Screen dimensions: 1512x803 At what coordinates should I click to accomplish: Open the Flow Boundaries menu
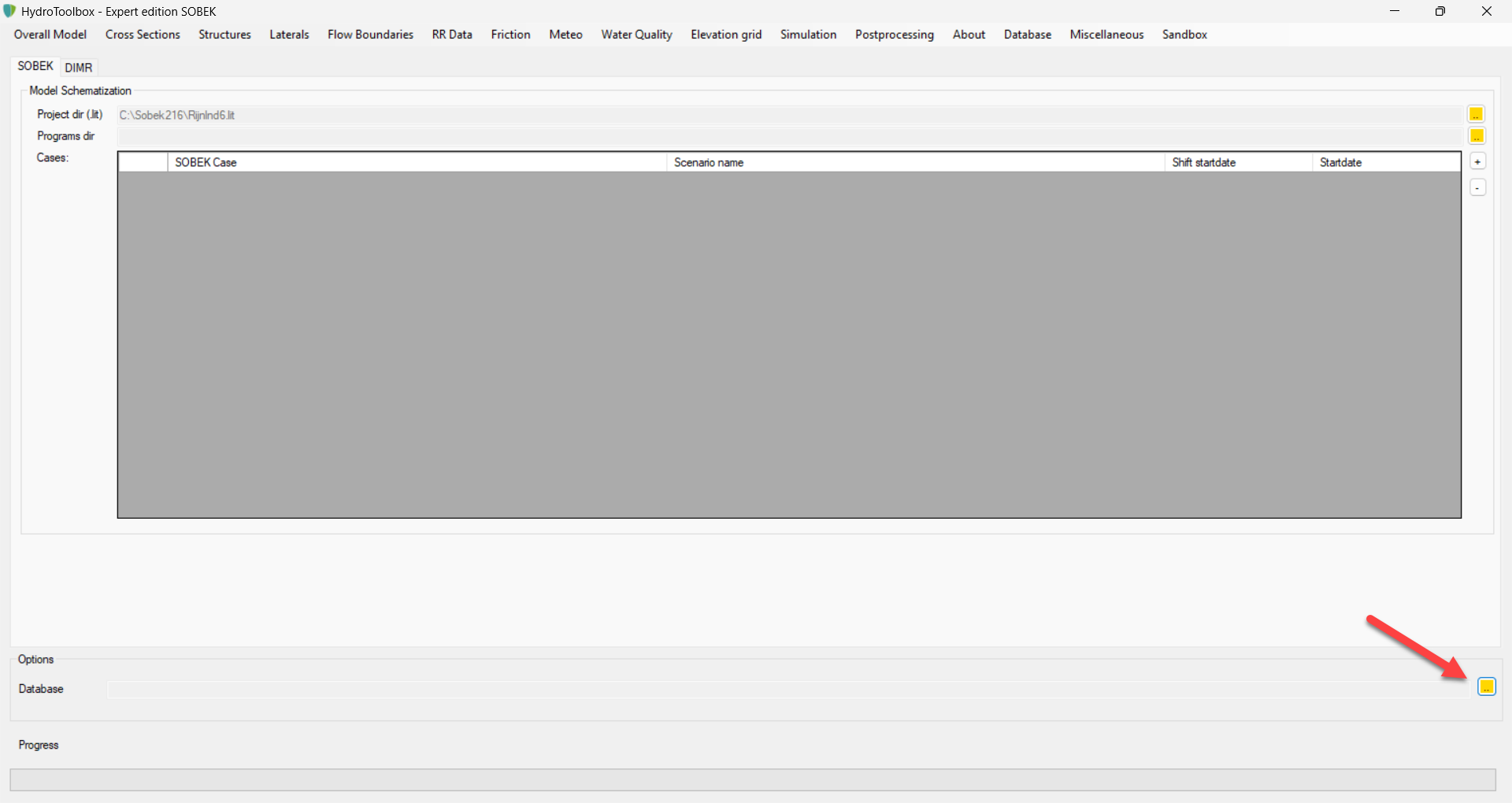[x=370, y=35]
